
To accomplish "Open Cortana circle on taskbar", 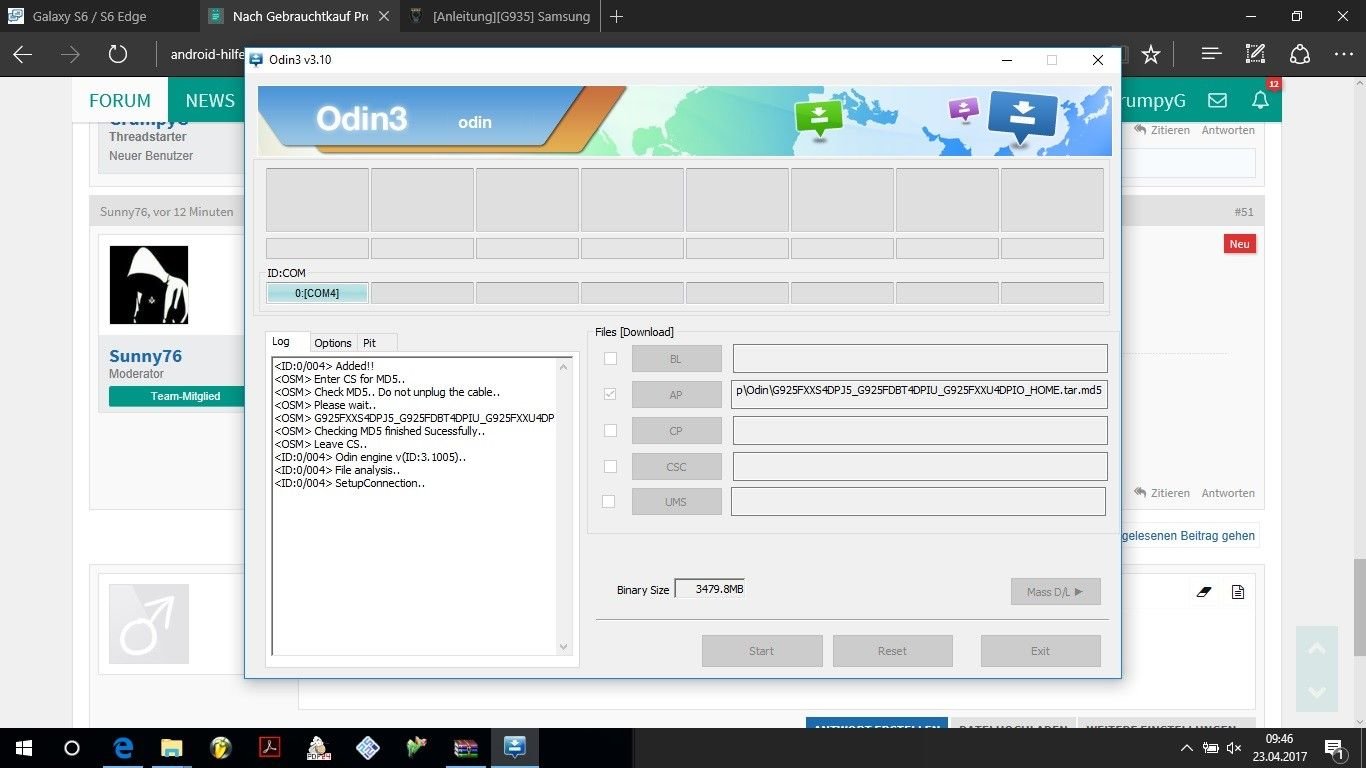I will [72, 748].
